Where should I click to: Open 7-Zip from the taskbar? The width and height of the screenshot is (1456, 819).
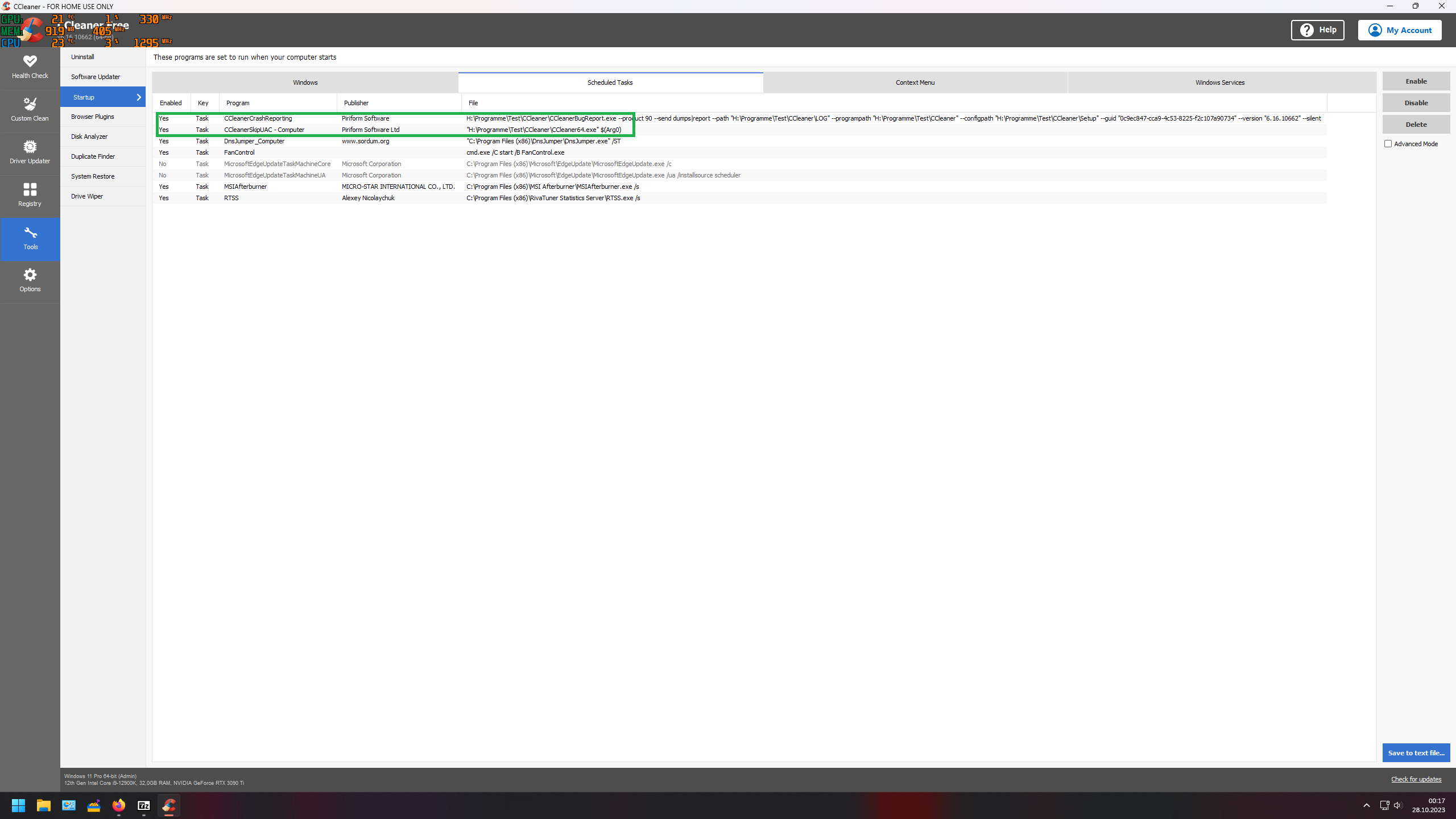click(144, 805)
